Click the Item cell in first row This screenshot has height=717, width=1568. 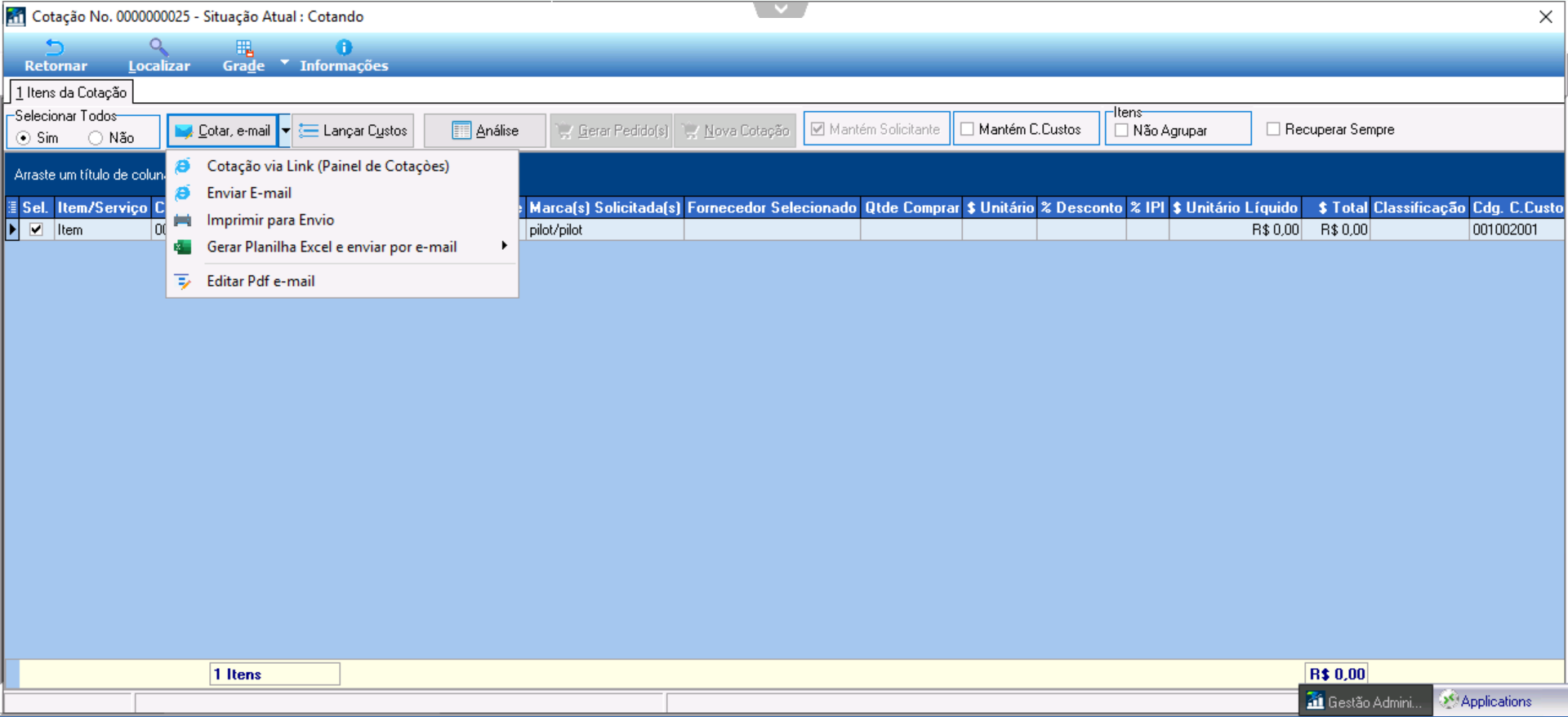(x=102, y=229)
